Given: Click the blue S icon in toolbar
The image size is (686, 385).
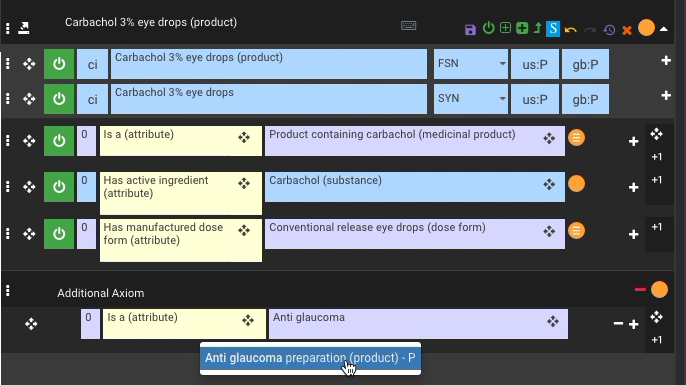Looking at the screenshot, I should coord(553,29).
